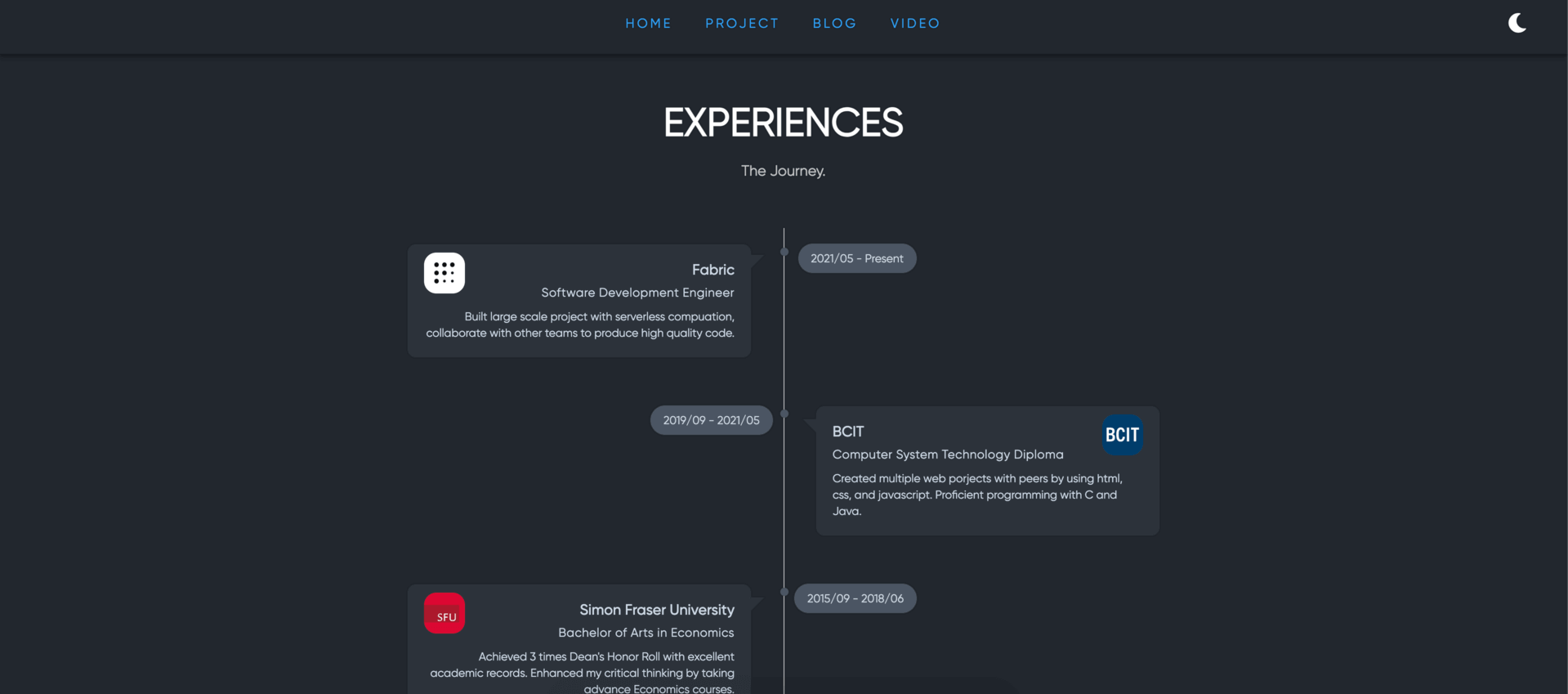Screen dimensions: 1568x694
Task: Open the Blog section
Action: click(834, 24)
